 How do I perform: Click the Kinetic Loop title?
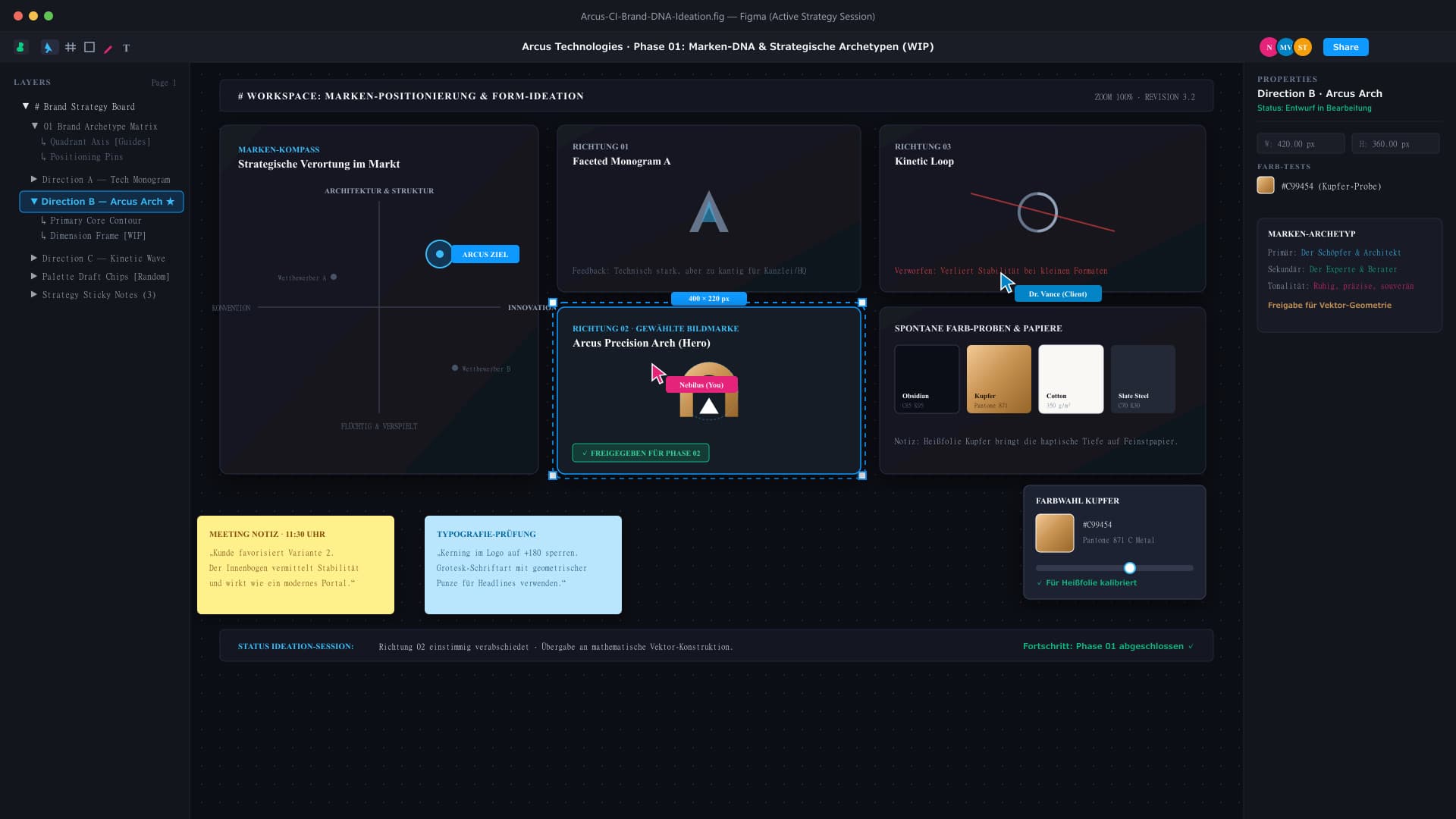(924, 161)
